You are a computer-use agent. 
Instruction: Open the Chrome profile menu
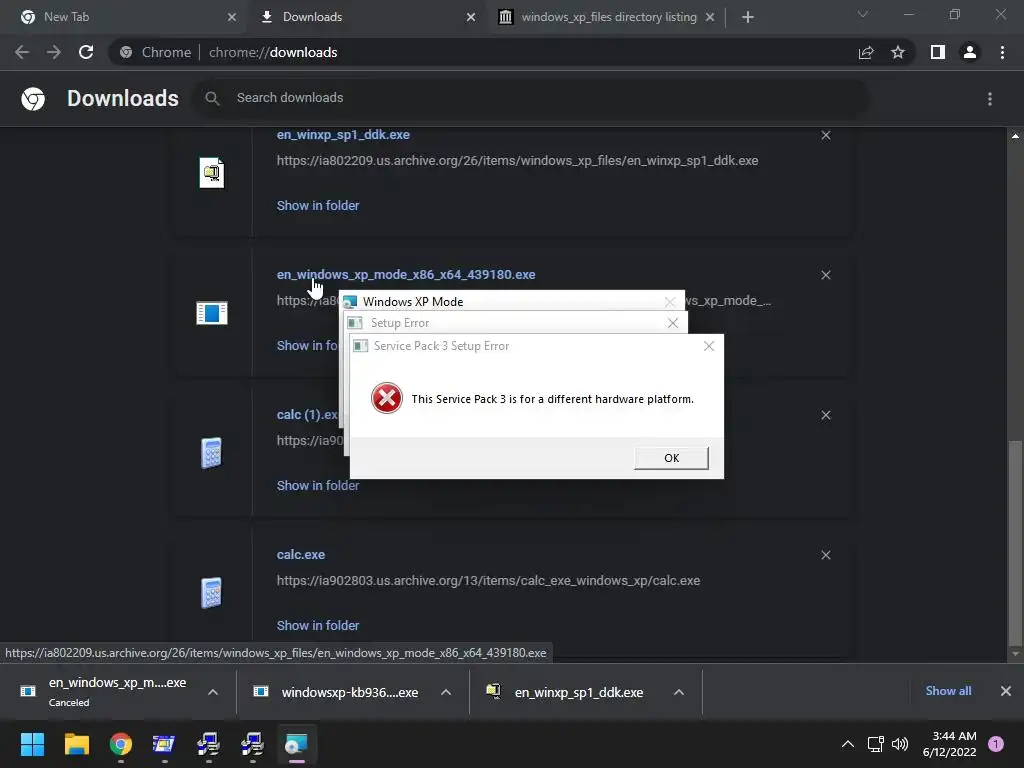(x=970, y=52)
